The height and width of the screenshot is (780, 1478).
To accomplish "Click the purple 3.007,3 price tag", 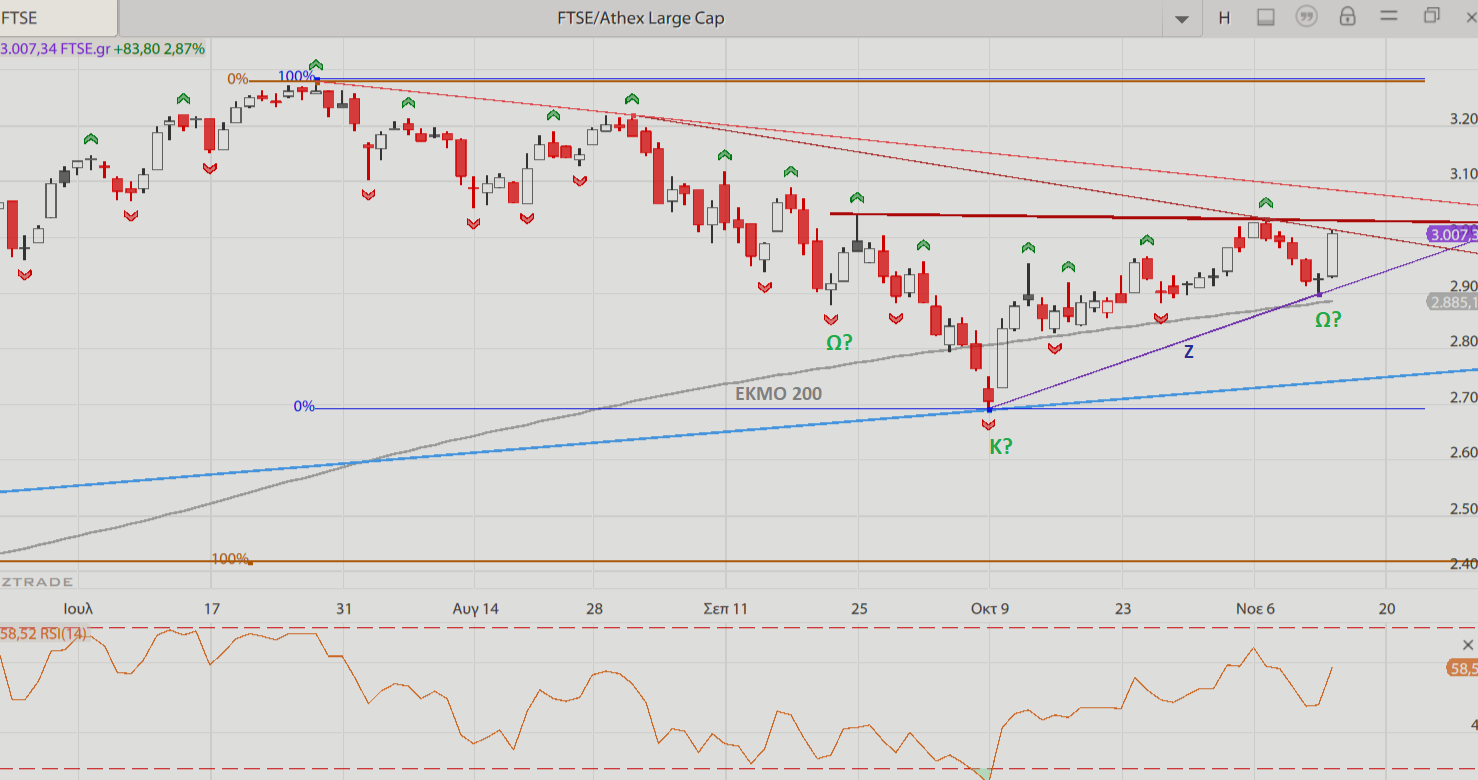I will 1453,235.
